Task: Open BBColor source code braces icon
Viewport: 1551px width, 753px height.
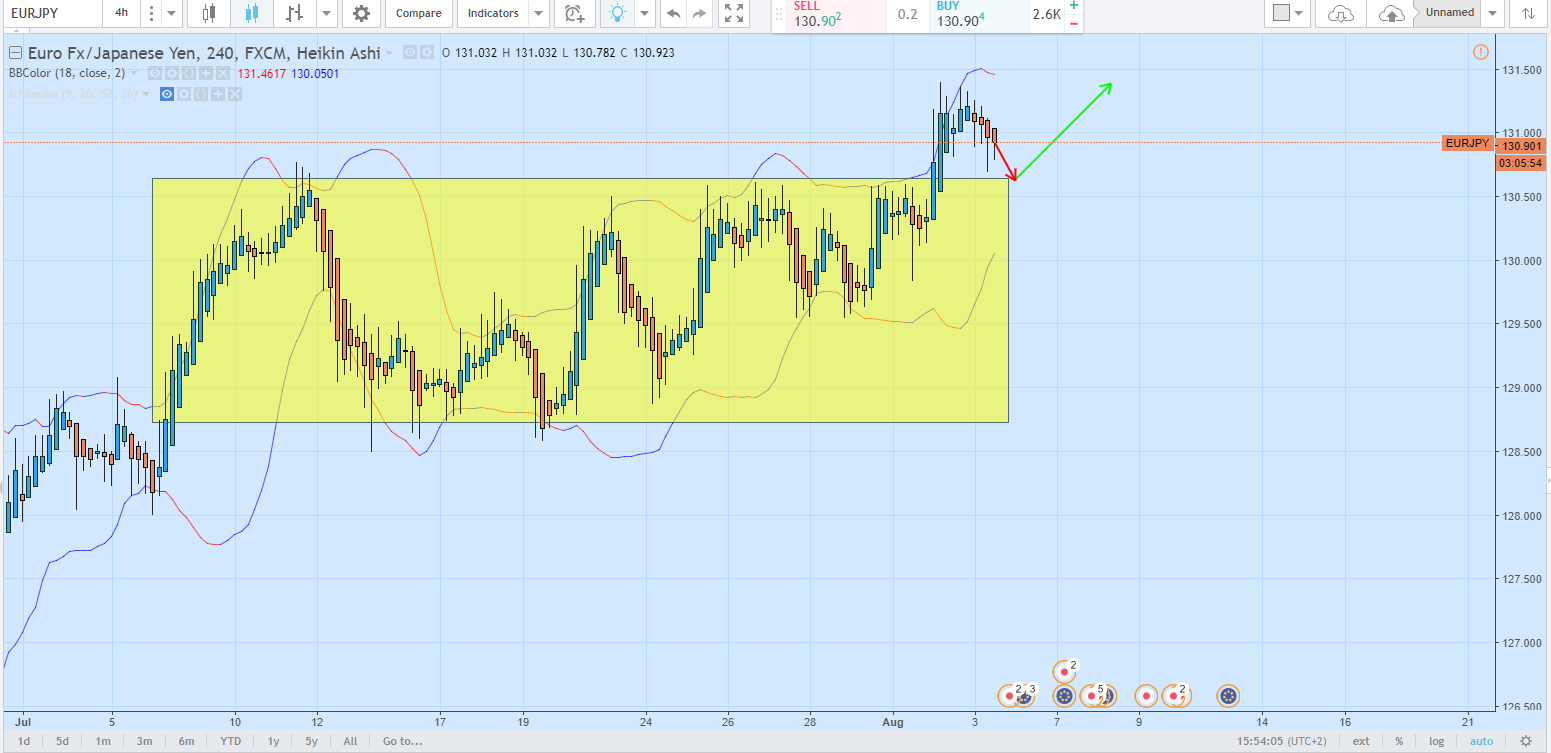Action: pyautogui.click(x=187, y=73)
